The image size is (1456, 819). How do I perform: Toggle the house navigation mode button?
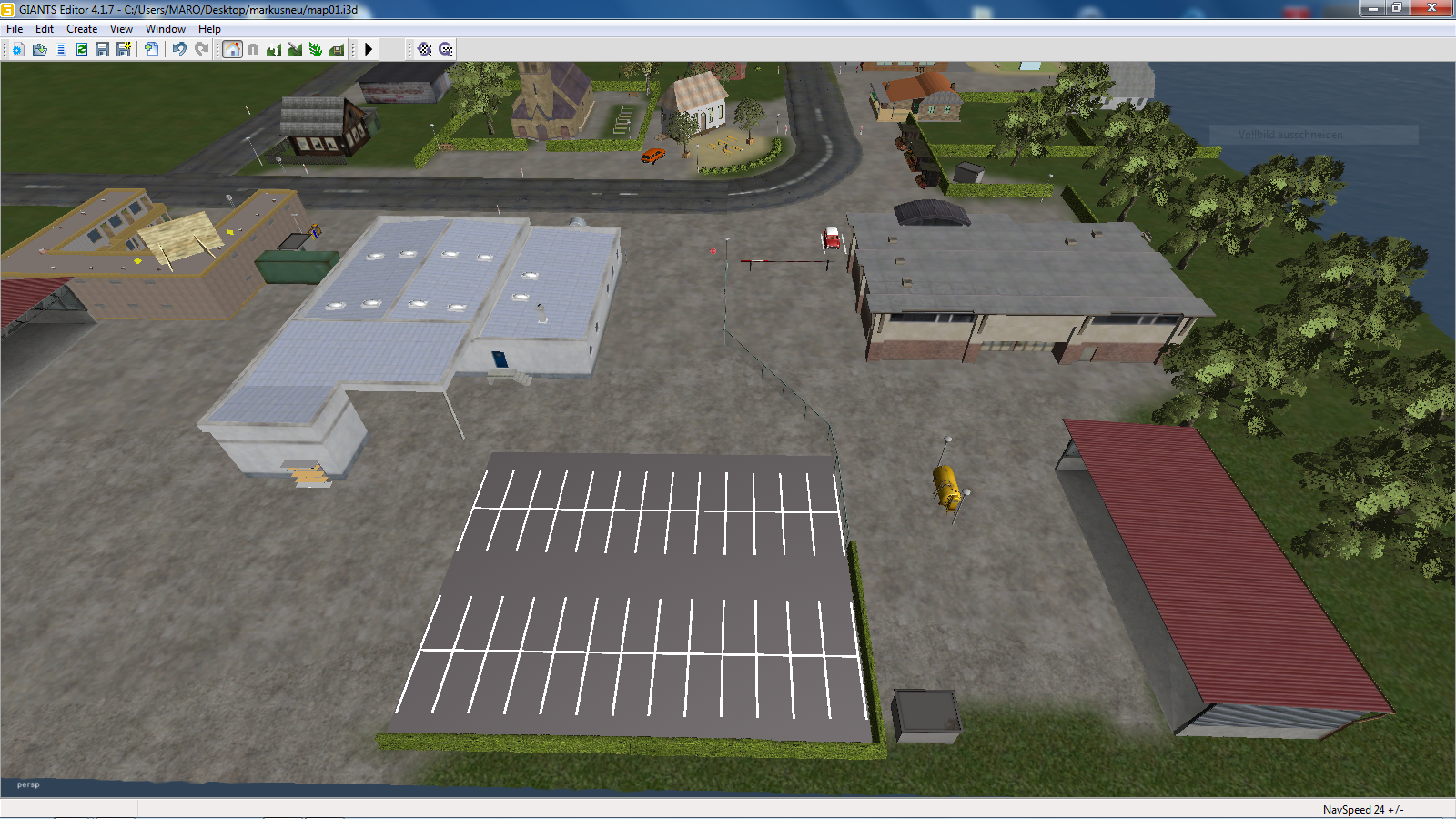(x=233, y=49)
